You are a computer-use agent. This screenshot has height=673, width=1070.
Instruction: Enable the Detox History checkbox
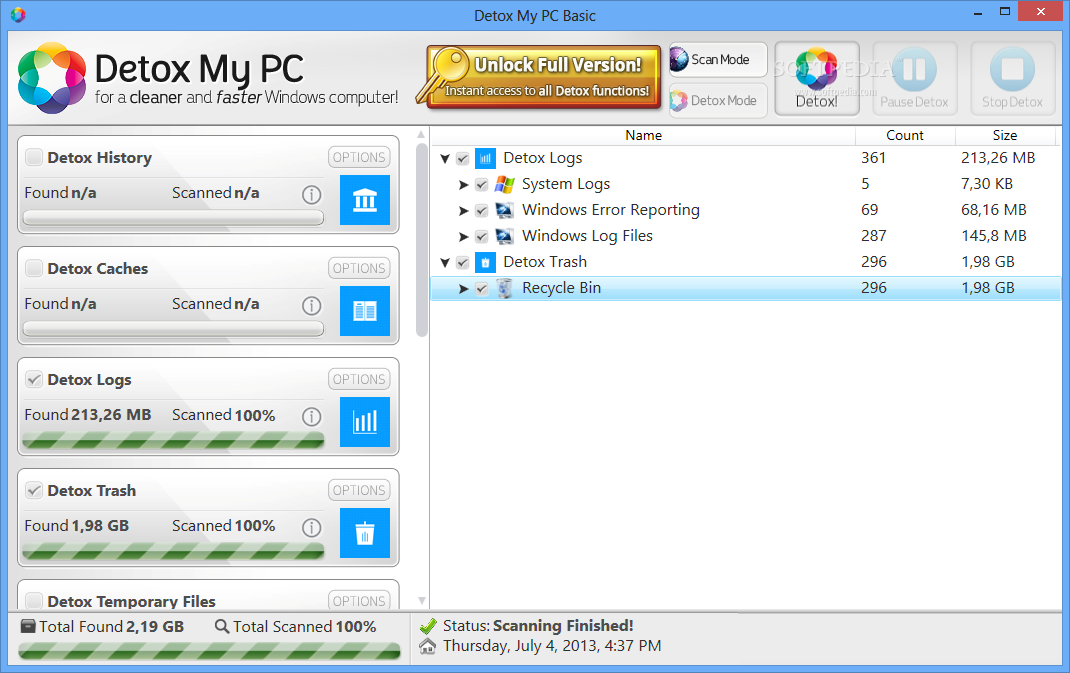click(x=33, y=158)
